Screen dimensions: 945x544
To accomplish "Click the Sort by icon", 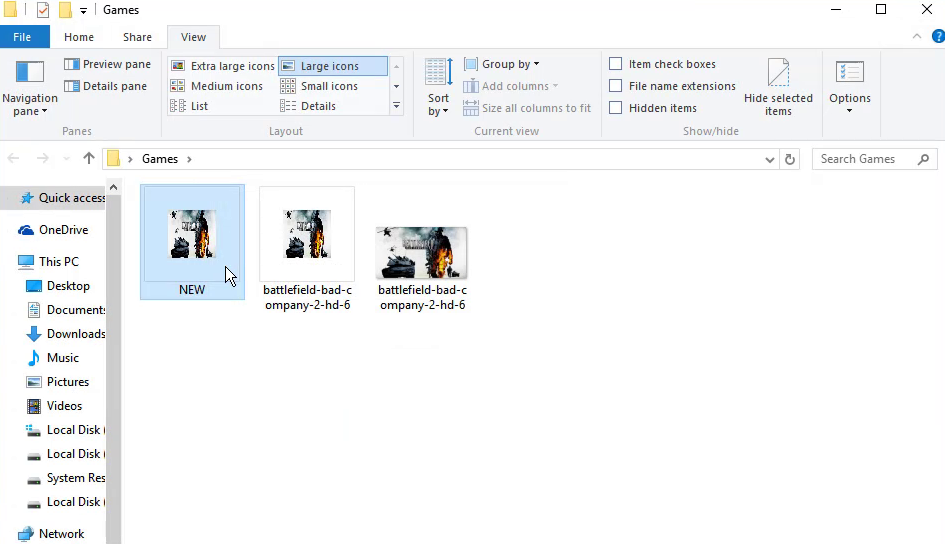I will click(x=438, y=74).
